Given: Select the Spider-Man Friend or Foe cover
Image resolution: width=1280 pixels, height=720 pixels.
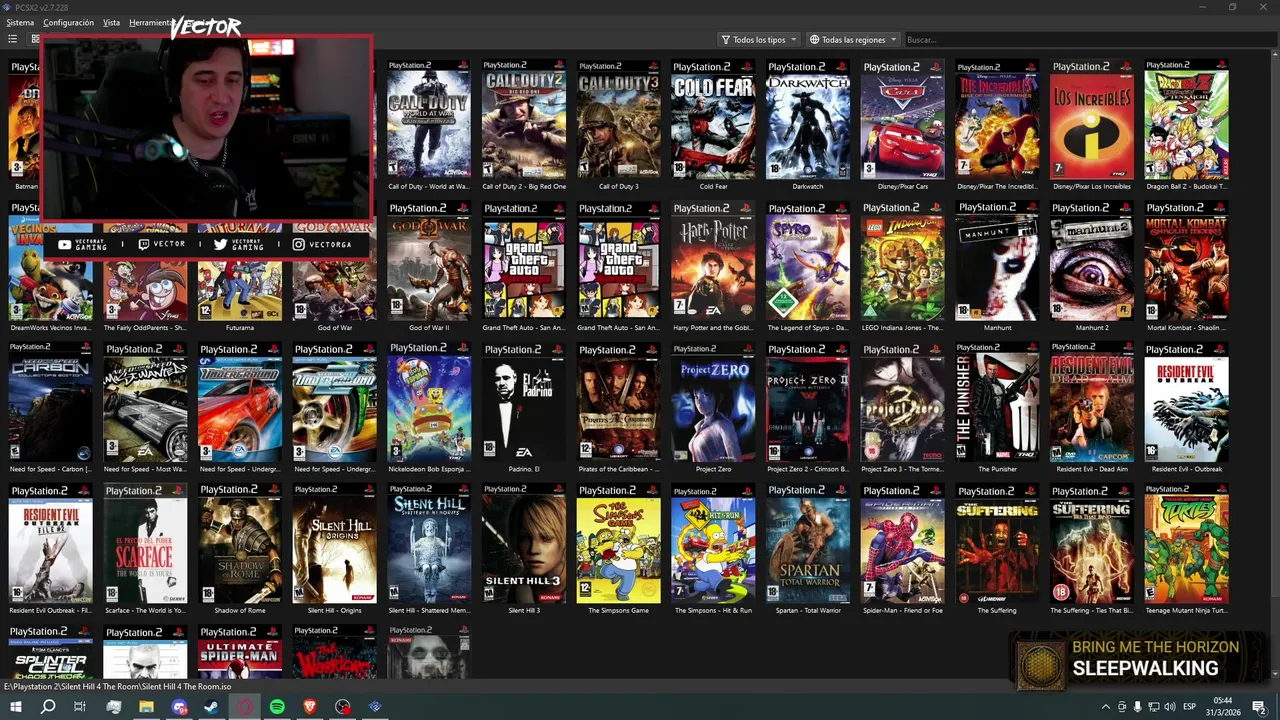Looking at the screenshot, I should [x=902, y=544].
